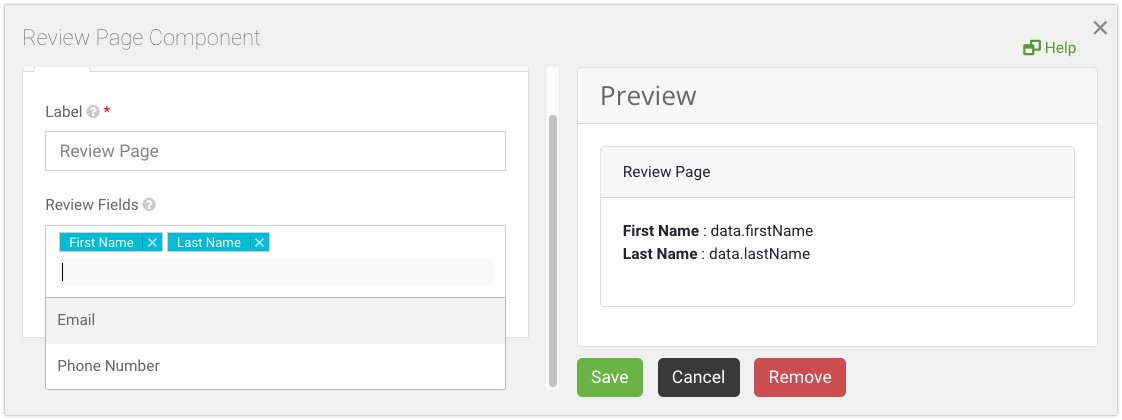
Task: Select the Last Name chip label
Action: point(208,243)
